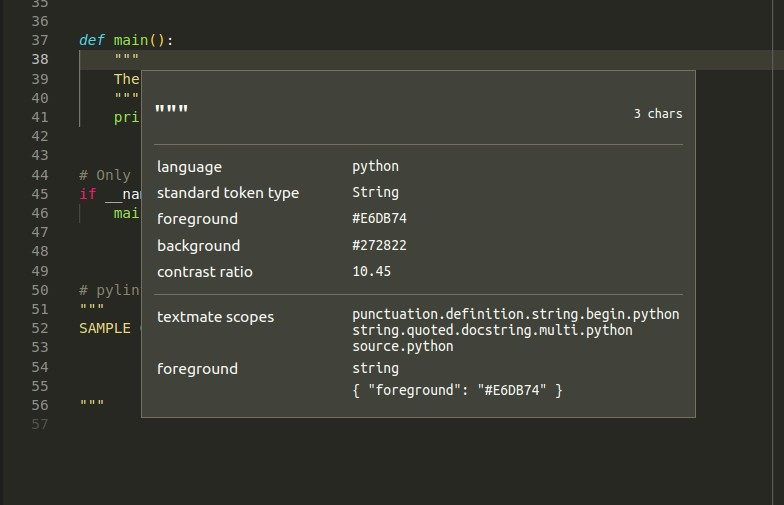This screenshot has height=505, width=784.
Task: Click the string.quoted.docstring.multi.python scope
Action: click(x=492, y=330)
